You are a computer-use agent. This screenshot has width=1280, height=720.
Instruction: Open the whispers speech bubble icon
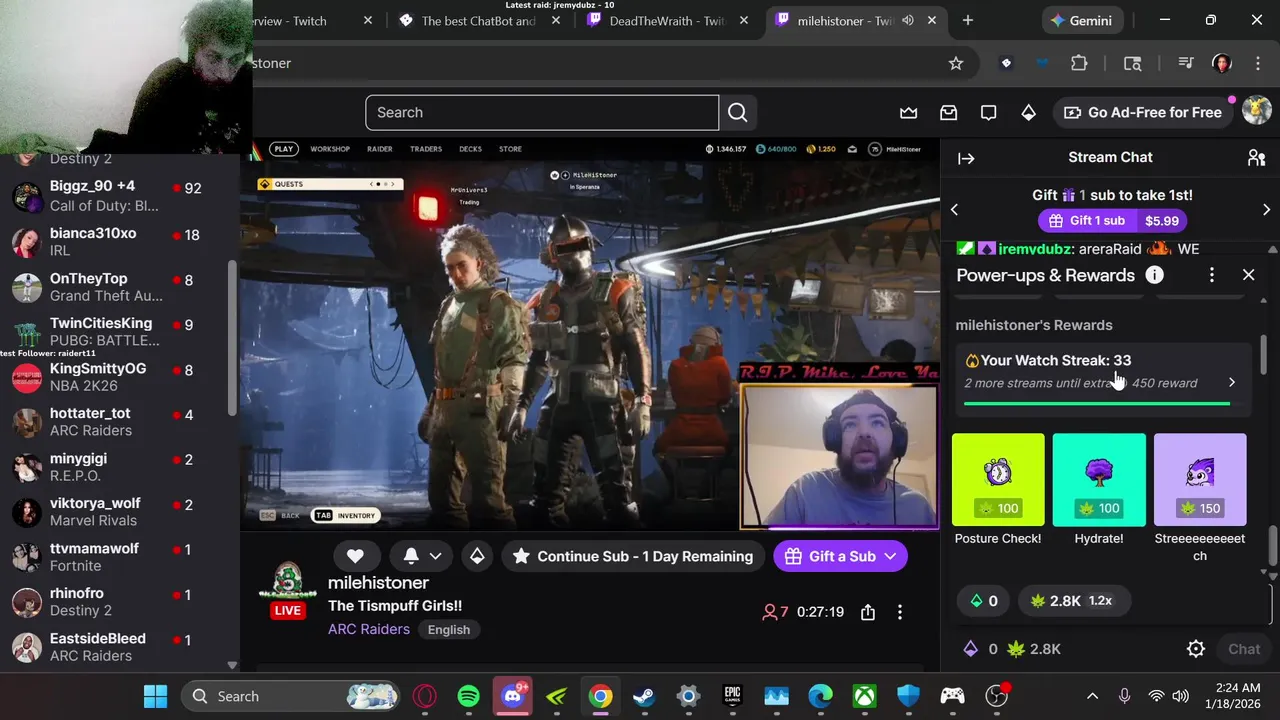(x=988, y=113)
